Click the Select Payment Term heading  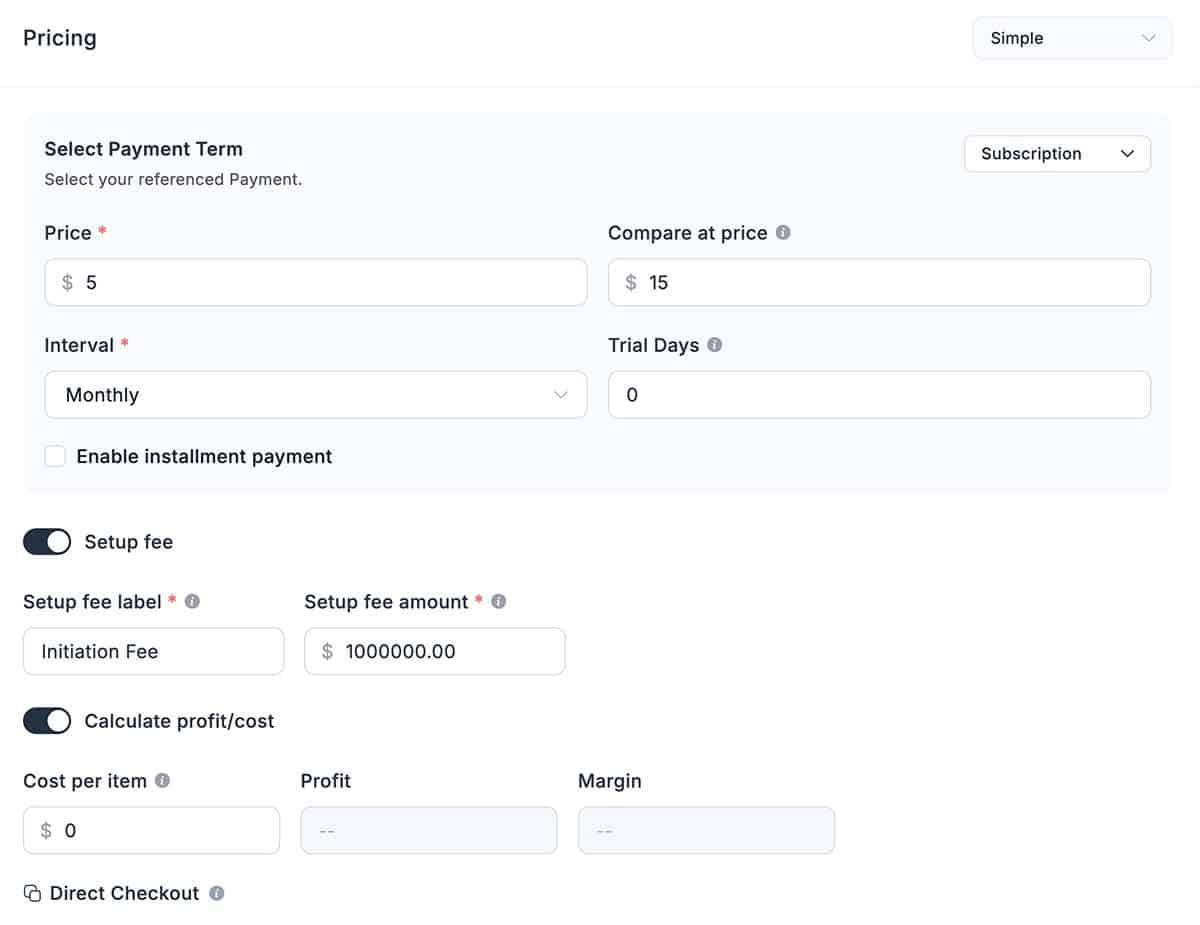point(143,148)
